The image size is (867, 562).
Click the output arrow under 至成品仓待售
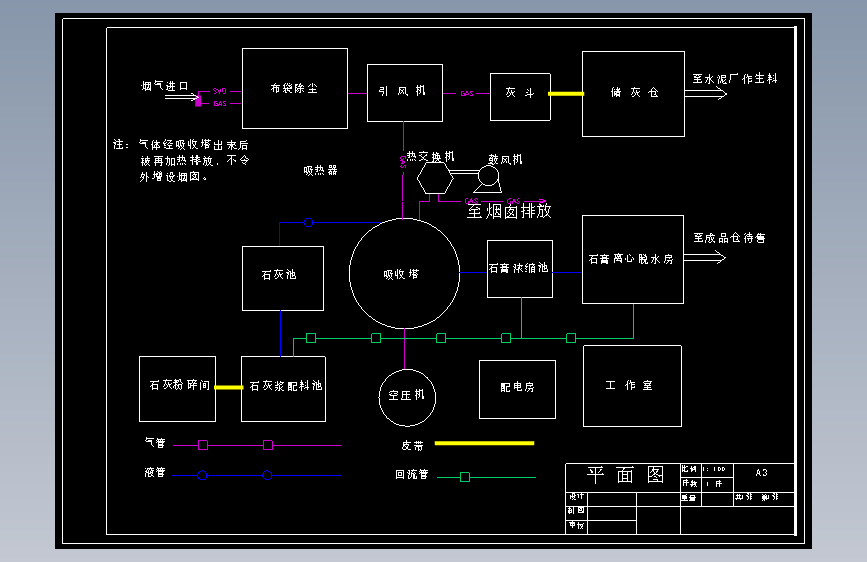[705, 257]
